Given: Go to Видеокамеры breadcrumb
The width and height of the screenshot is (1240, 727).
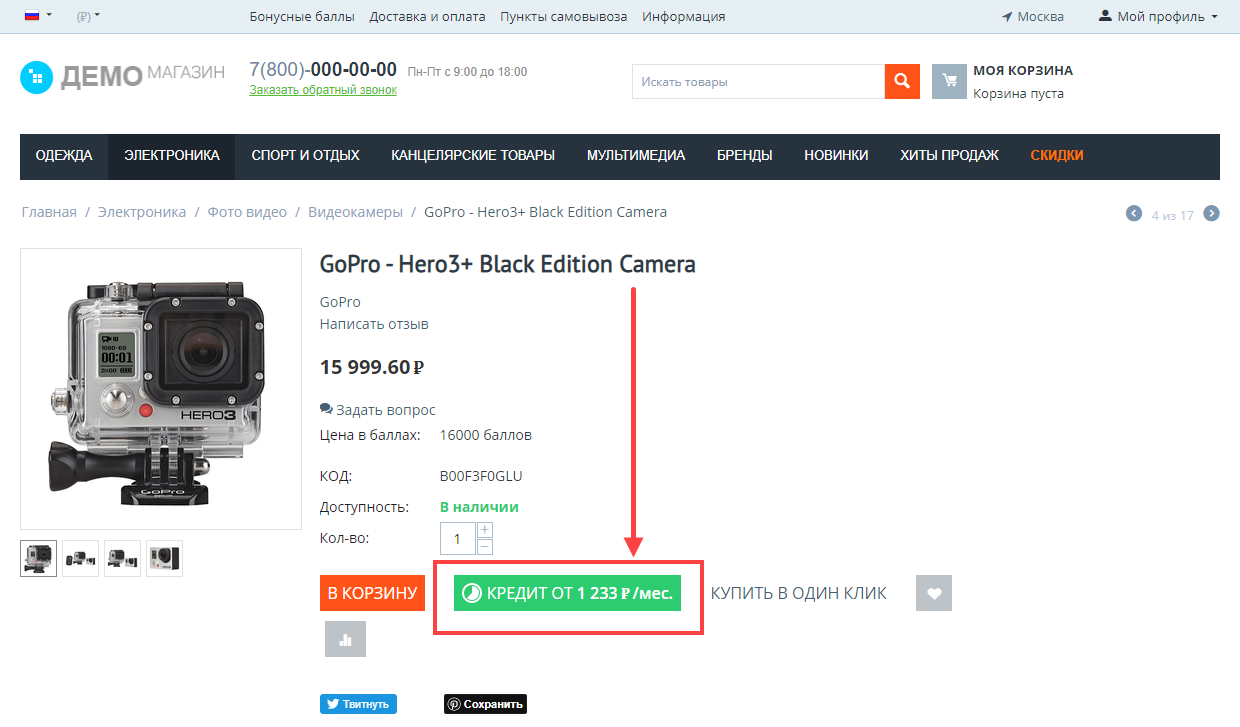Looking at the screenshot, I should click(x=355, y=212).
